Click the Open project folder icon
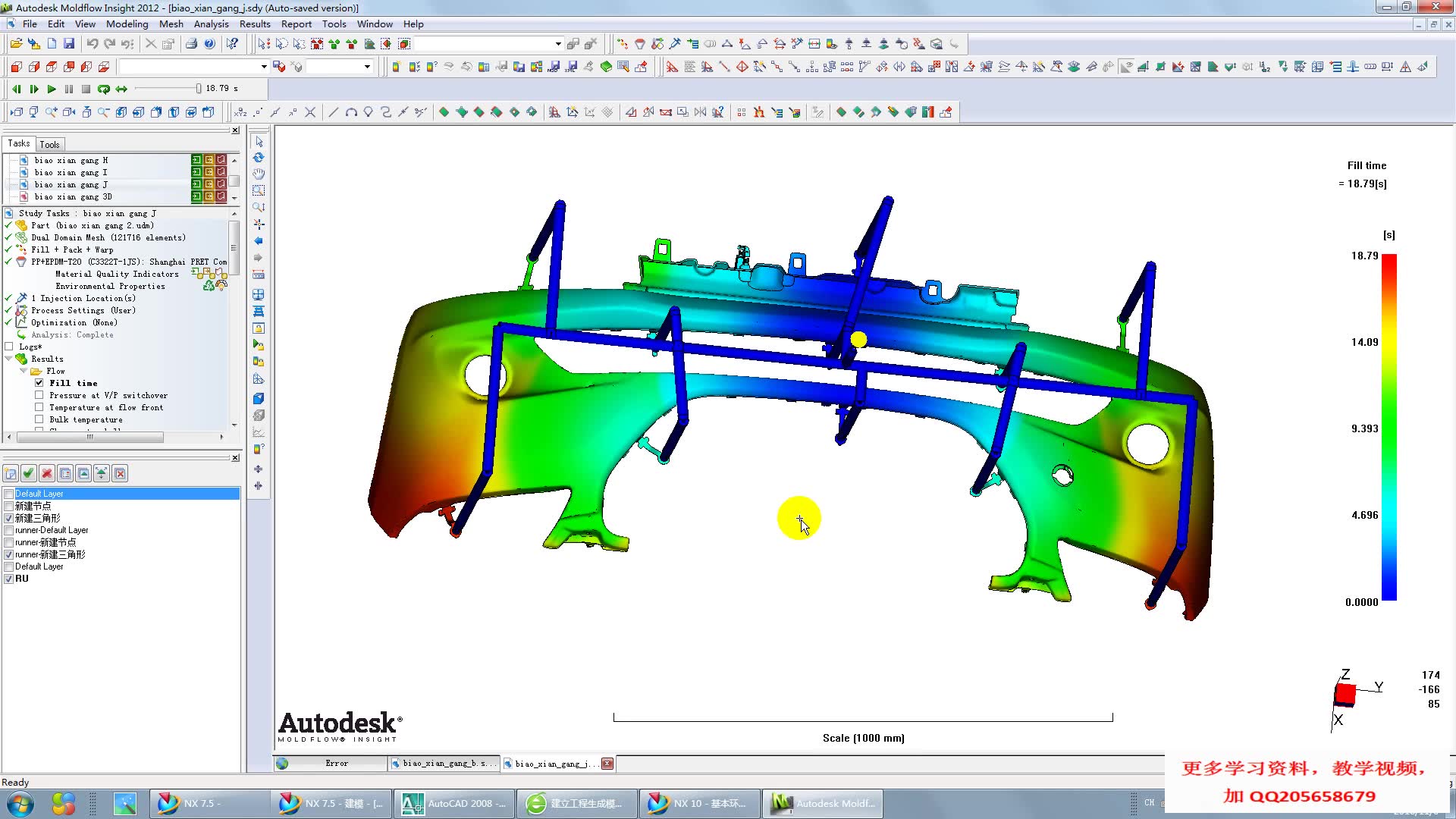 tap(16, 44)
